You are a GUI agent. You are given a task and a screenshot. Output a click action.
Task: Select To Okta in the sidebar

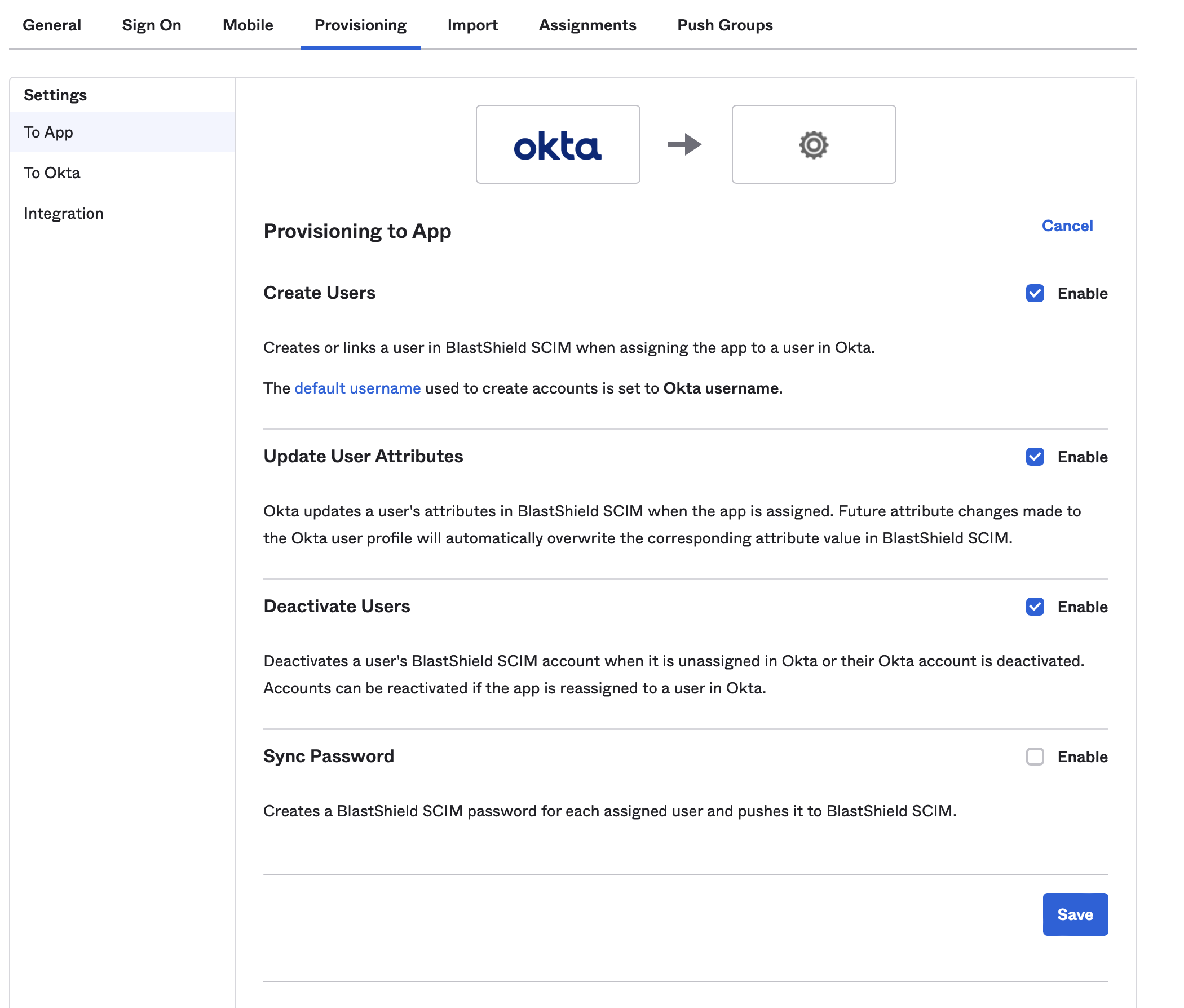(x=51, y=173)
